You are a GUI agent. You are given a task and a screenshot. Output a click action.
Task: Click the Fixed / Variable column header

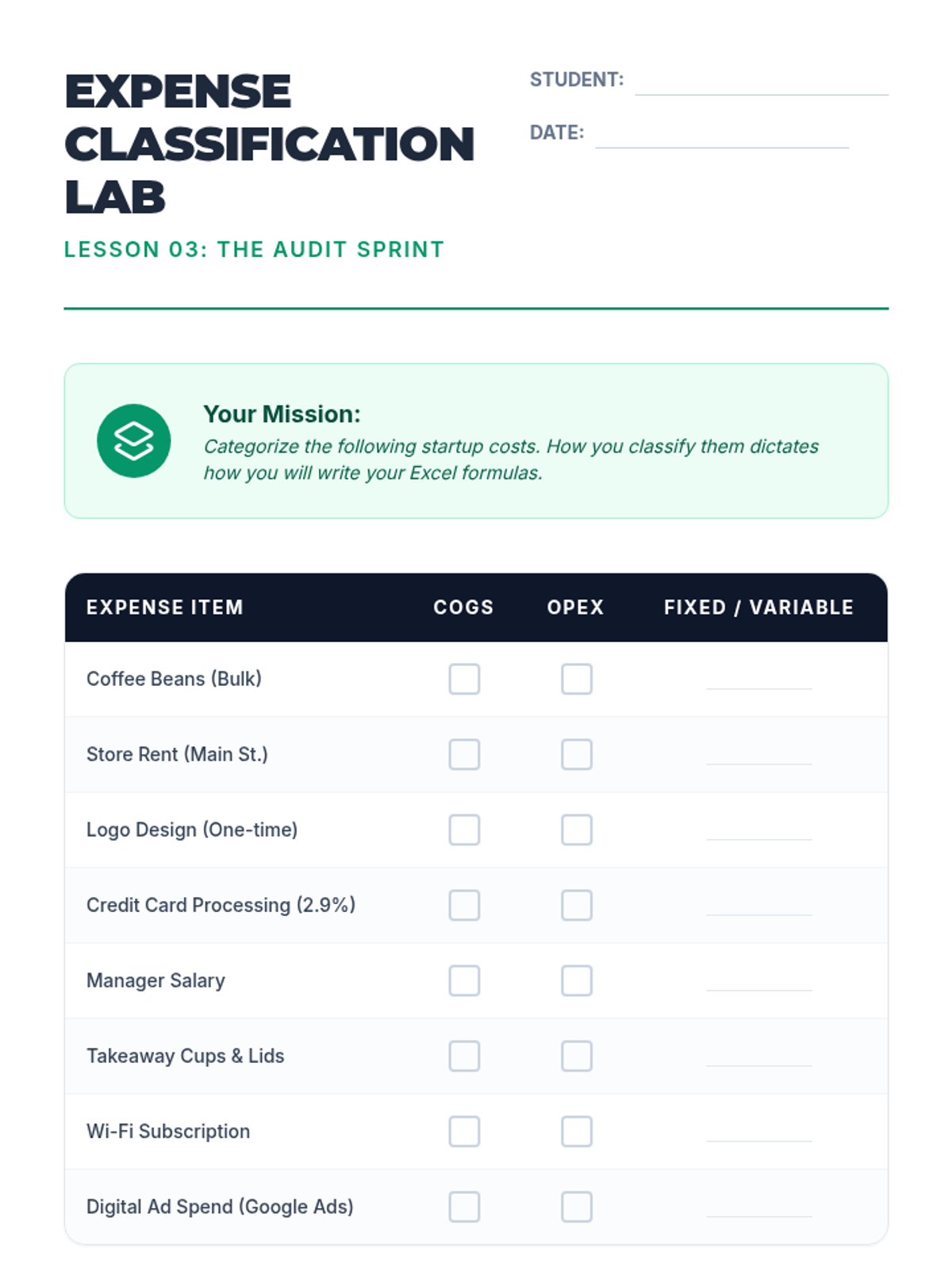(759, 607)
